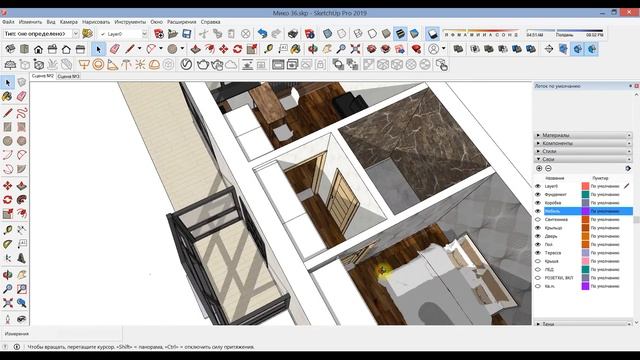Click the Zoom Extents icon in top toolbar
The width and height of the screenshot is (640, 360).
(x=355, y=49)
